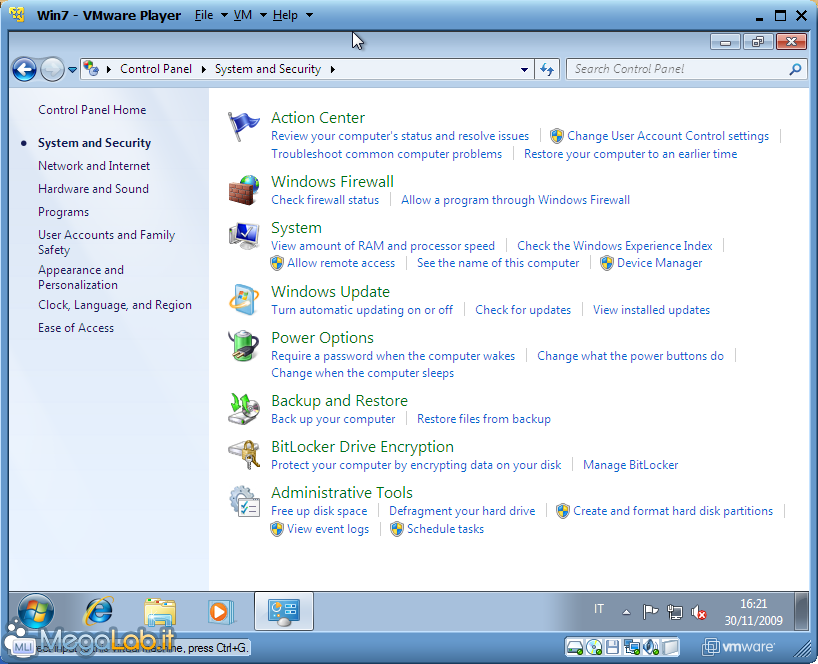The image size is (818, 664).
Task: Open Hardware and Sound category
Action: [93, 189]
